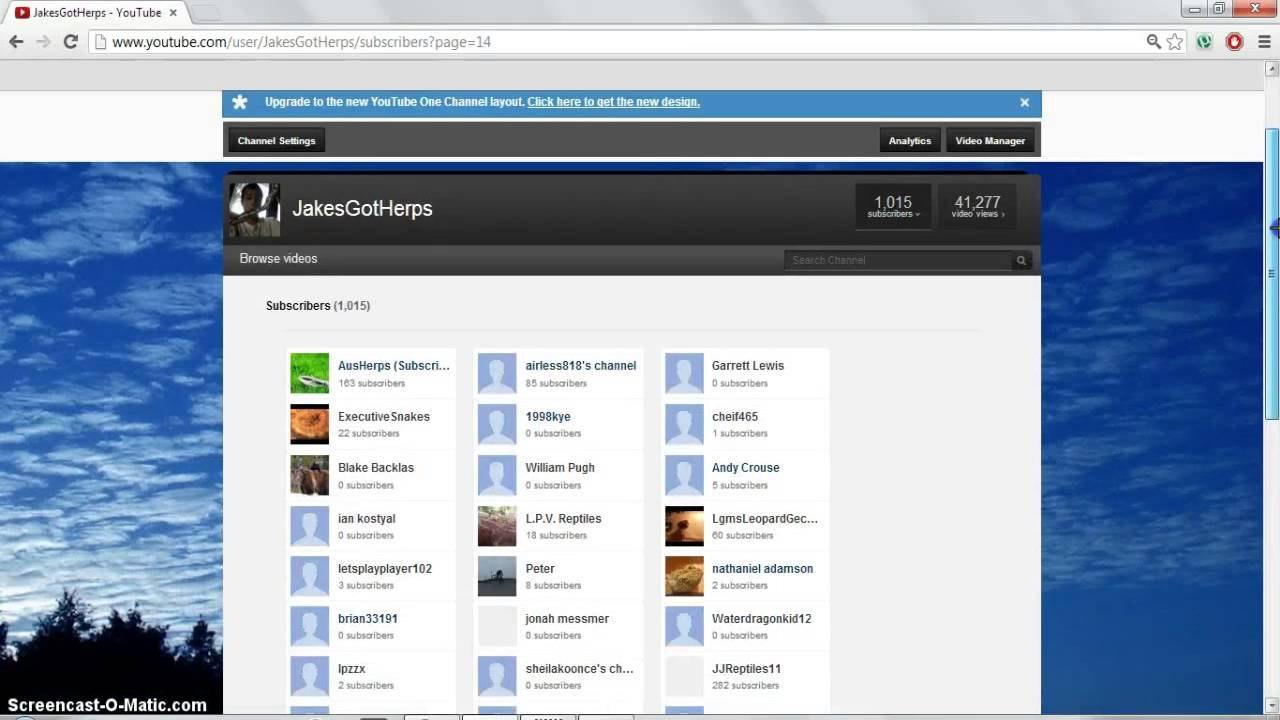Click the search magnifier in Search Channel box
The image size is (1280, 720).
tap(1021, 260)
